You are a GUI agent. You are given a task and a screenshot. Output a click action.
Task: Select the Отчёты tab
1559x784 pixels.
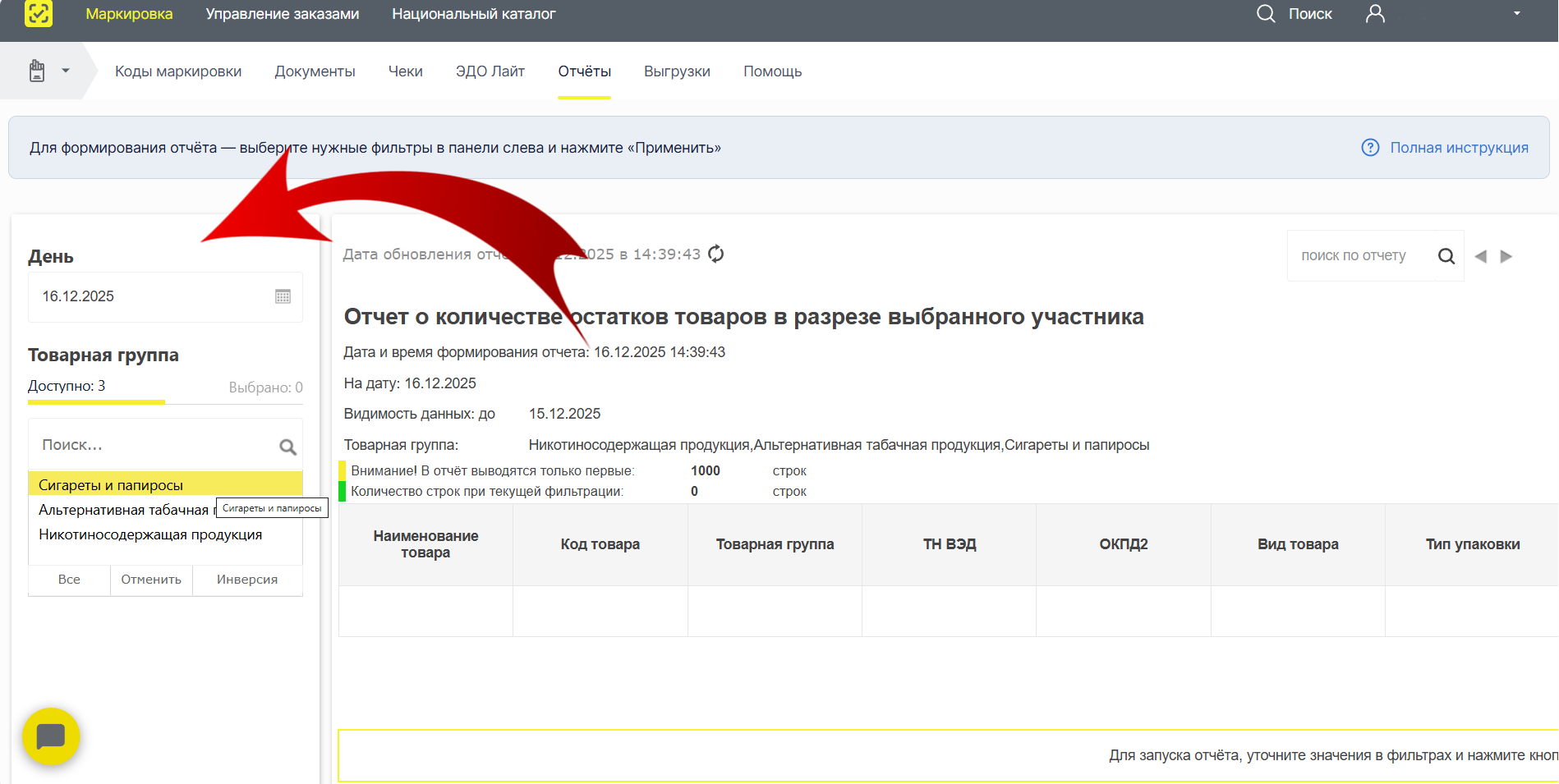(x=584, y=71)
